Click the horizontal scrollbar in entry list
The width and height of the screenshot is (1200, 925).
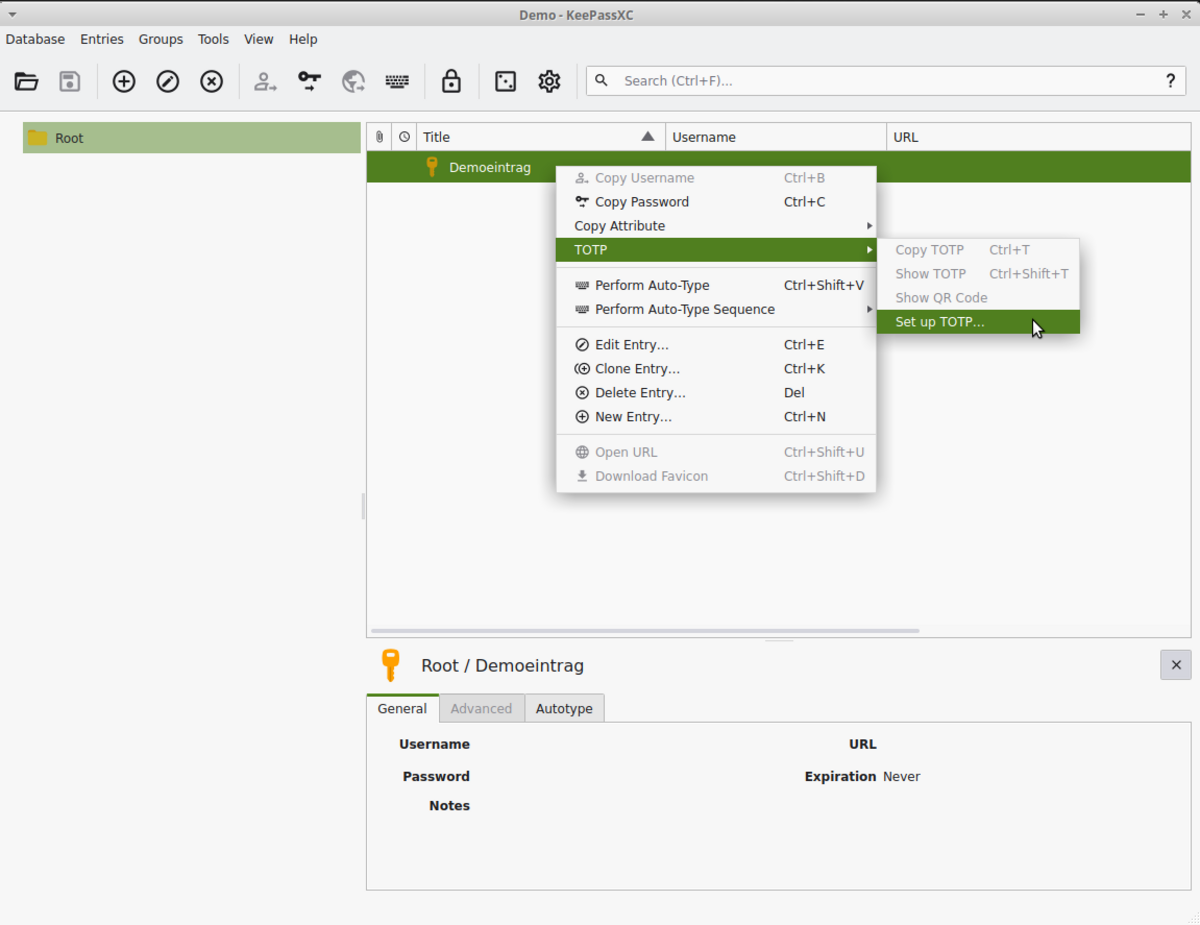tap(644, 631)
